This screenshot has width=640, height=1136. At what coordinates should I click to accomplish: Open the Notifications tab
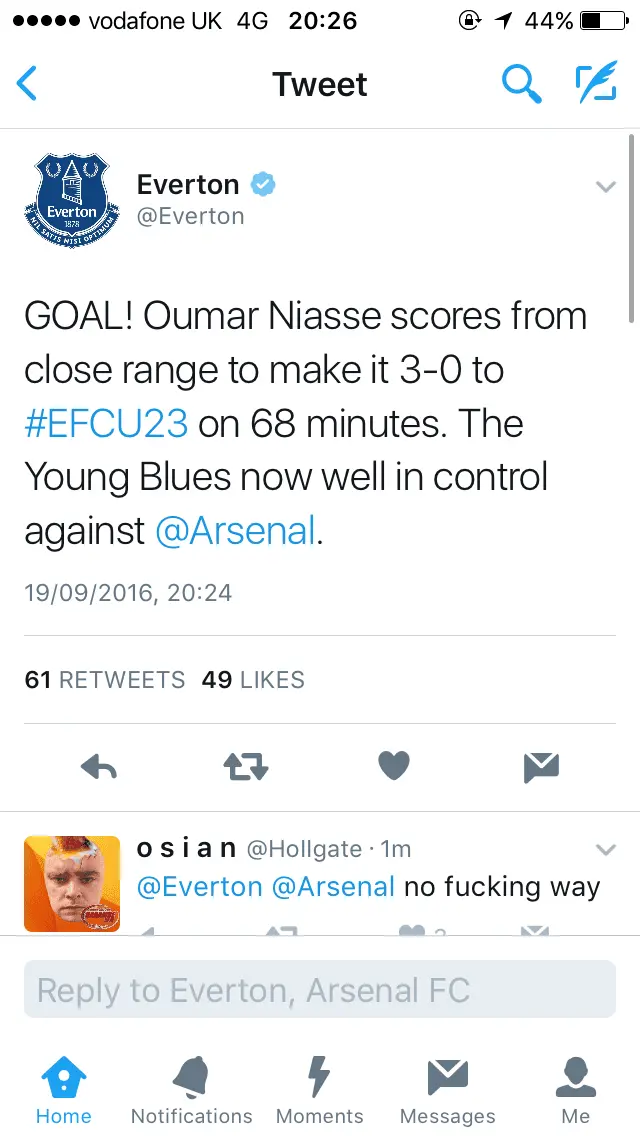click(x=191, y=1090)
